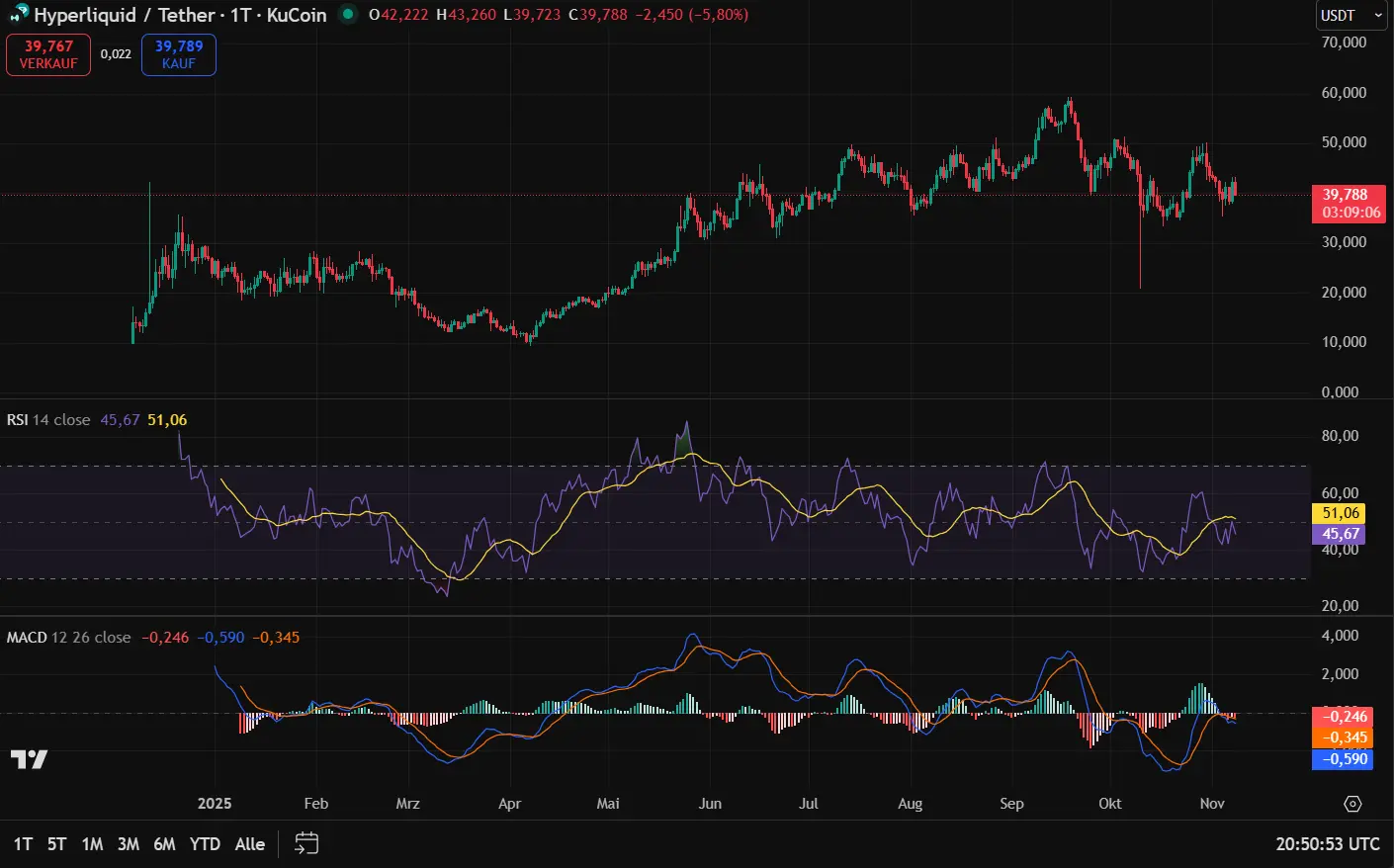Click the red VERKAUF sell button
The width and height of the screenshot is (1394, 868).
click(x=47, y=54)
